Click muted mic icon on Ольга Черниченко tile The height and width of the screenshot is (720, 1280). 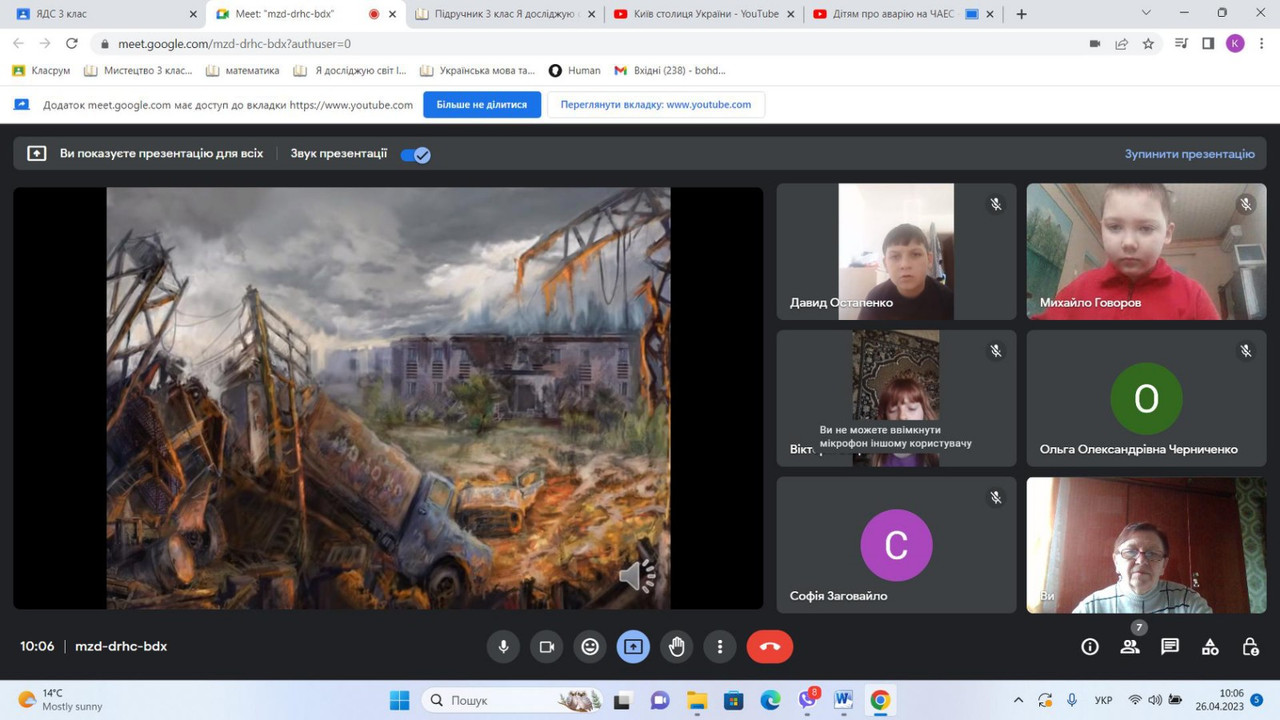click(x=1246, y=351)
